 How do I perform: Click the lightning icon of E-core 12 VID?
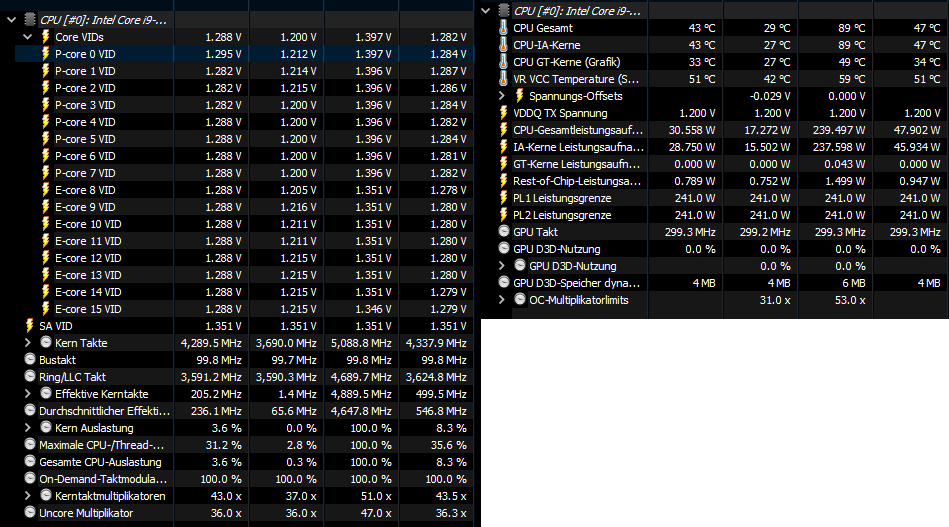pyautogui.click(x=45, y=258)
